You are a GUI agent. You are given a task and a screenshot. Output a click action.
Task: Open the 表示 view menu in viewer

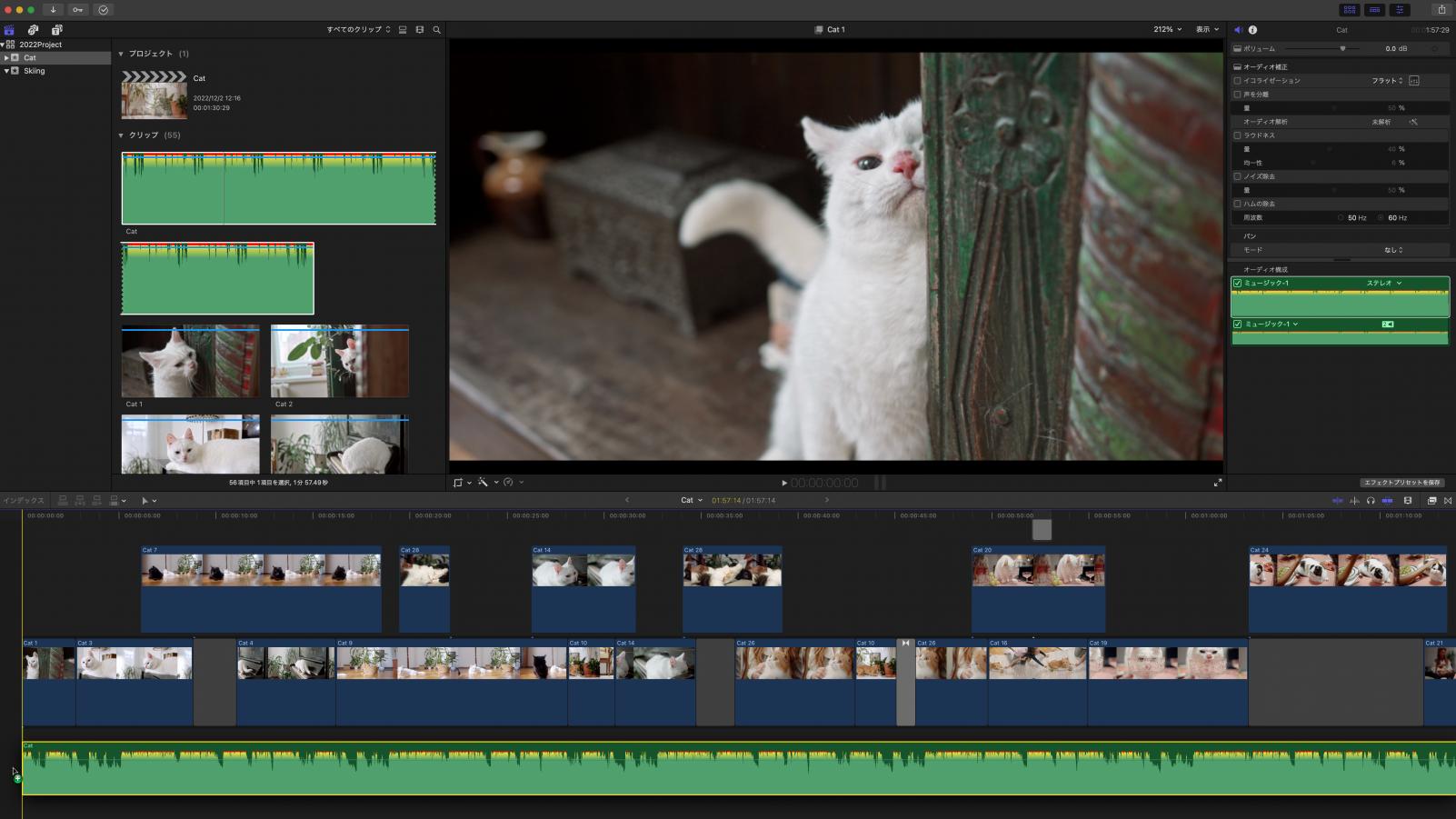pyautogui.click(x=1207, y=30)
